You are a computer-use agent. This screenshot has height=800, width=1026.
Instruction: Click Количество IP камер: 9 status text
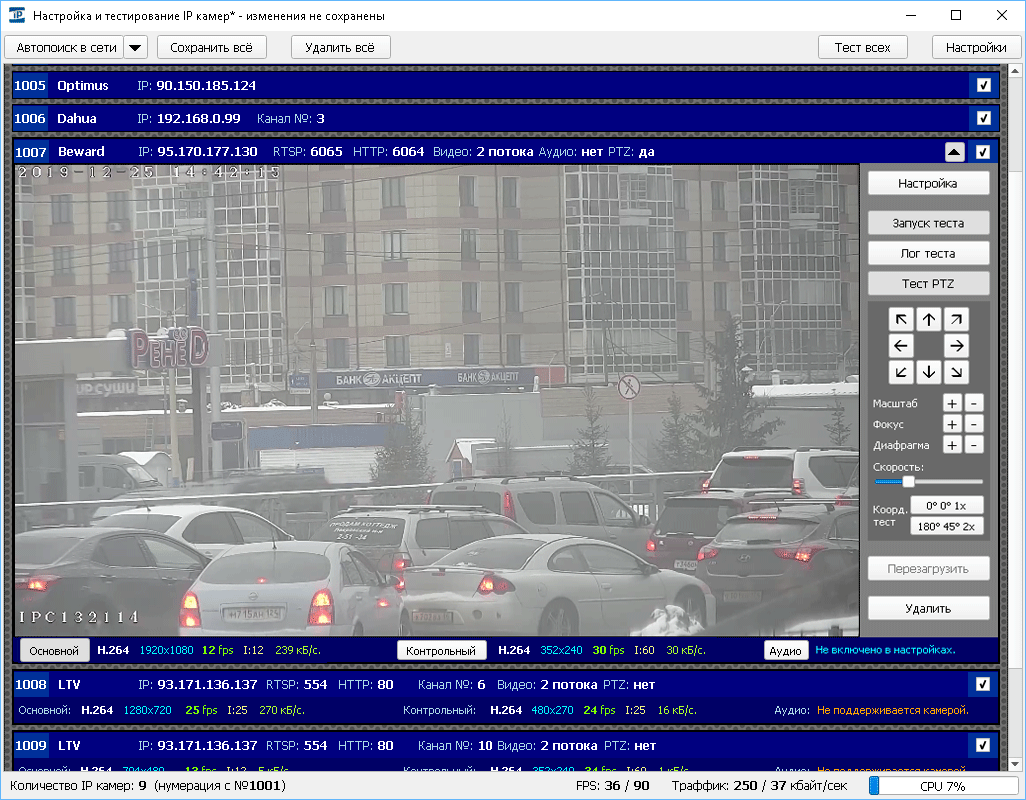78,786
